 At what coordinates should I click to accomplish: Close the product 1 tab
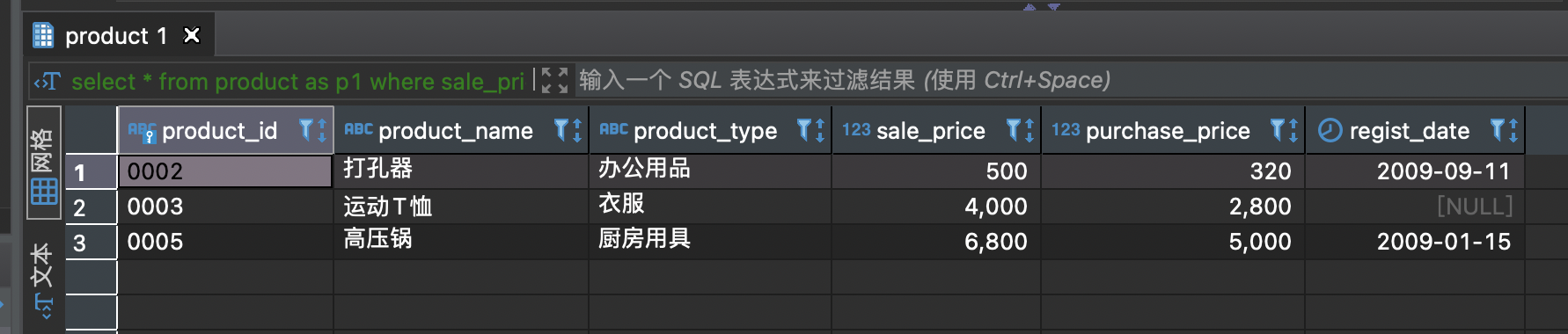coord(191,35)
